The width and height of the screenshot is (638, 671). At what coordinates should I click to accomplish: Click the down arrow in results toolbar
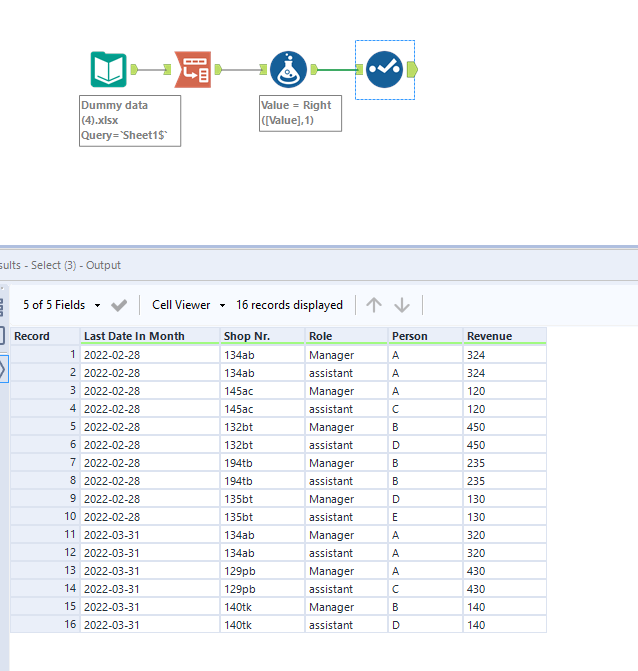coord(402,305)
